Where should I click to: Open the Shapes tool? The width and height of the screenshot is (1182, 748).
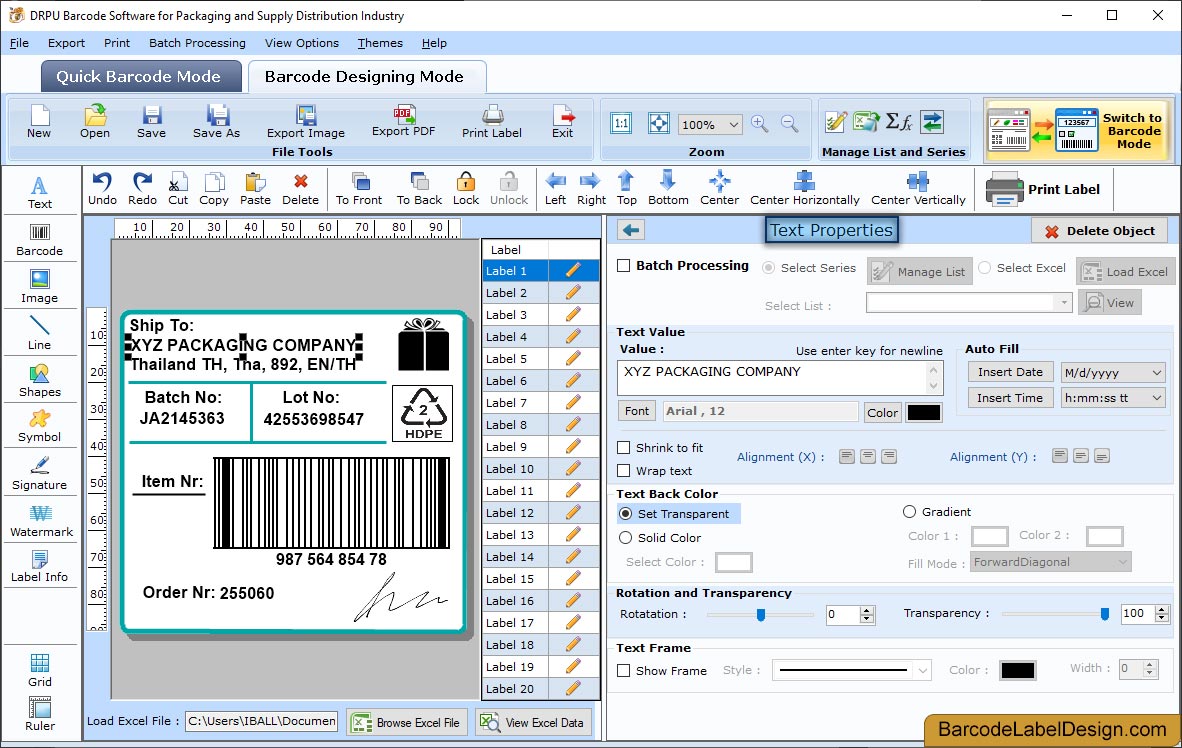[39, 381]
